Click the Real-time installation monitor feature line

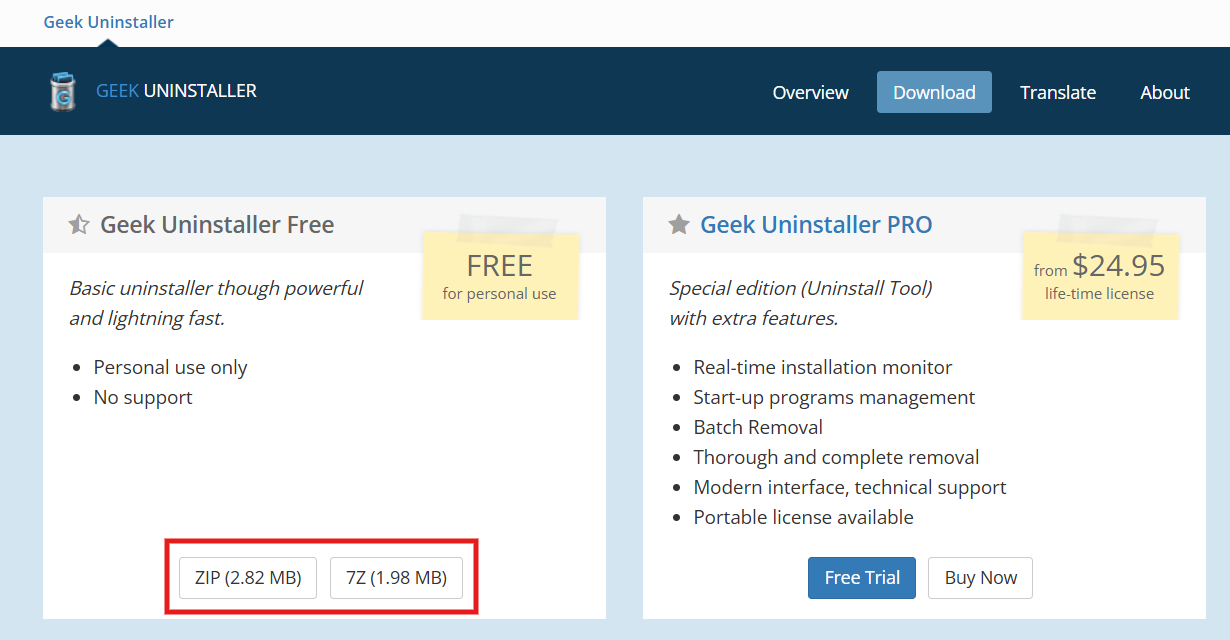(822, 367)
